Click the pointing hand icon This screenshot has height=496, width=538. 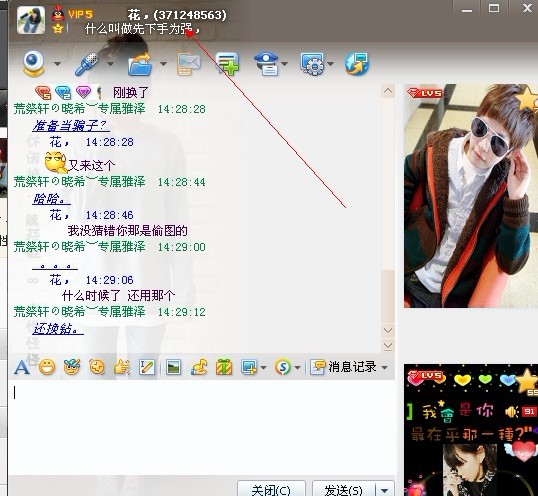click(122, 367)
